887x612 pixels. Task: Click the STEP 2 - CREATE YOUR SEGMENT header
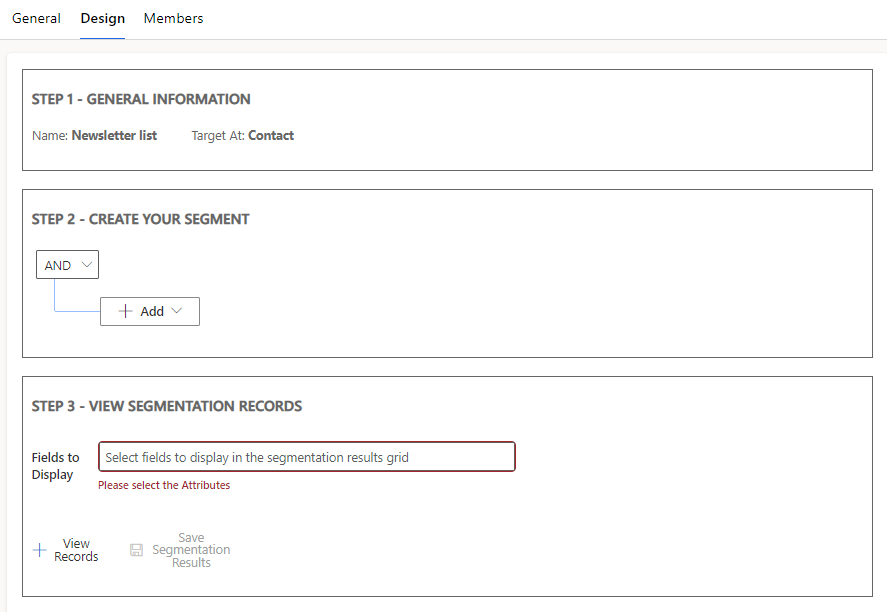click(140, 219)
